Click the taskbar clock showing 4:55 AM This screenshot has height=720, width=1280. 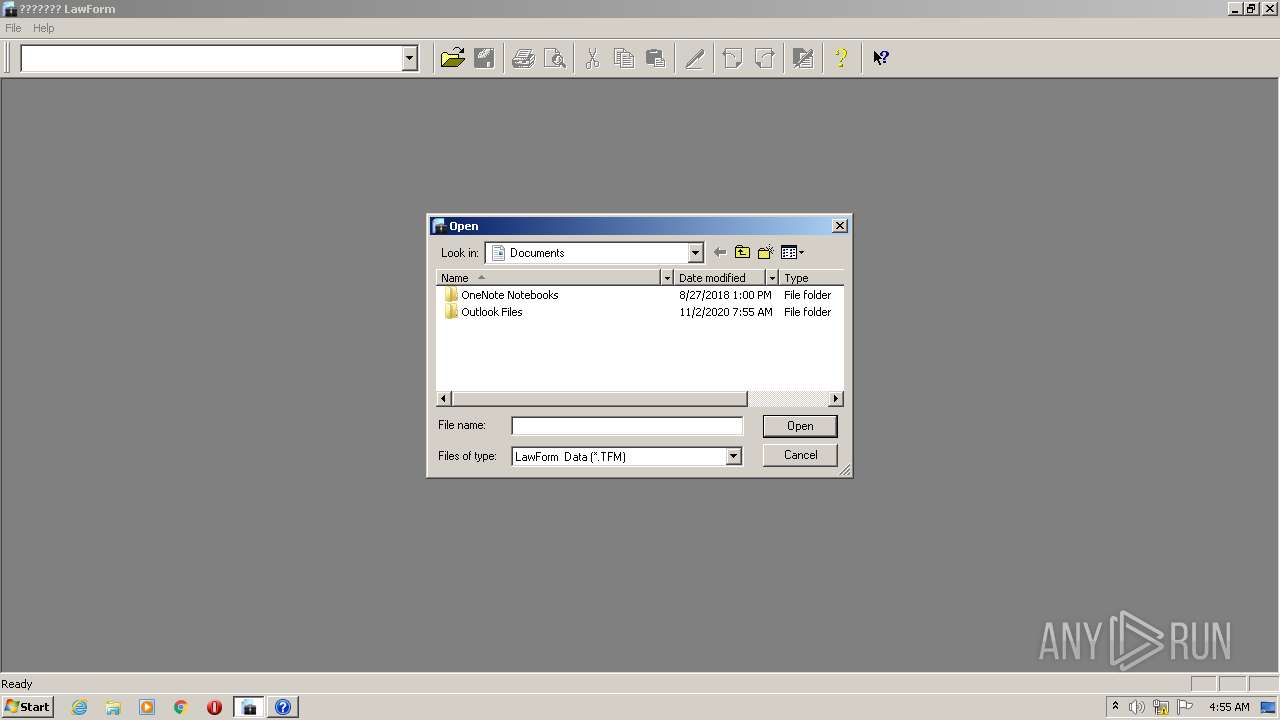(x=1229, y=707)
